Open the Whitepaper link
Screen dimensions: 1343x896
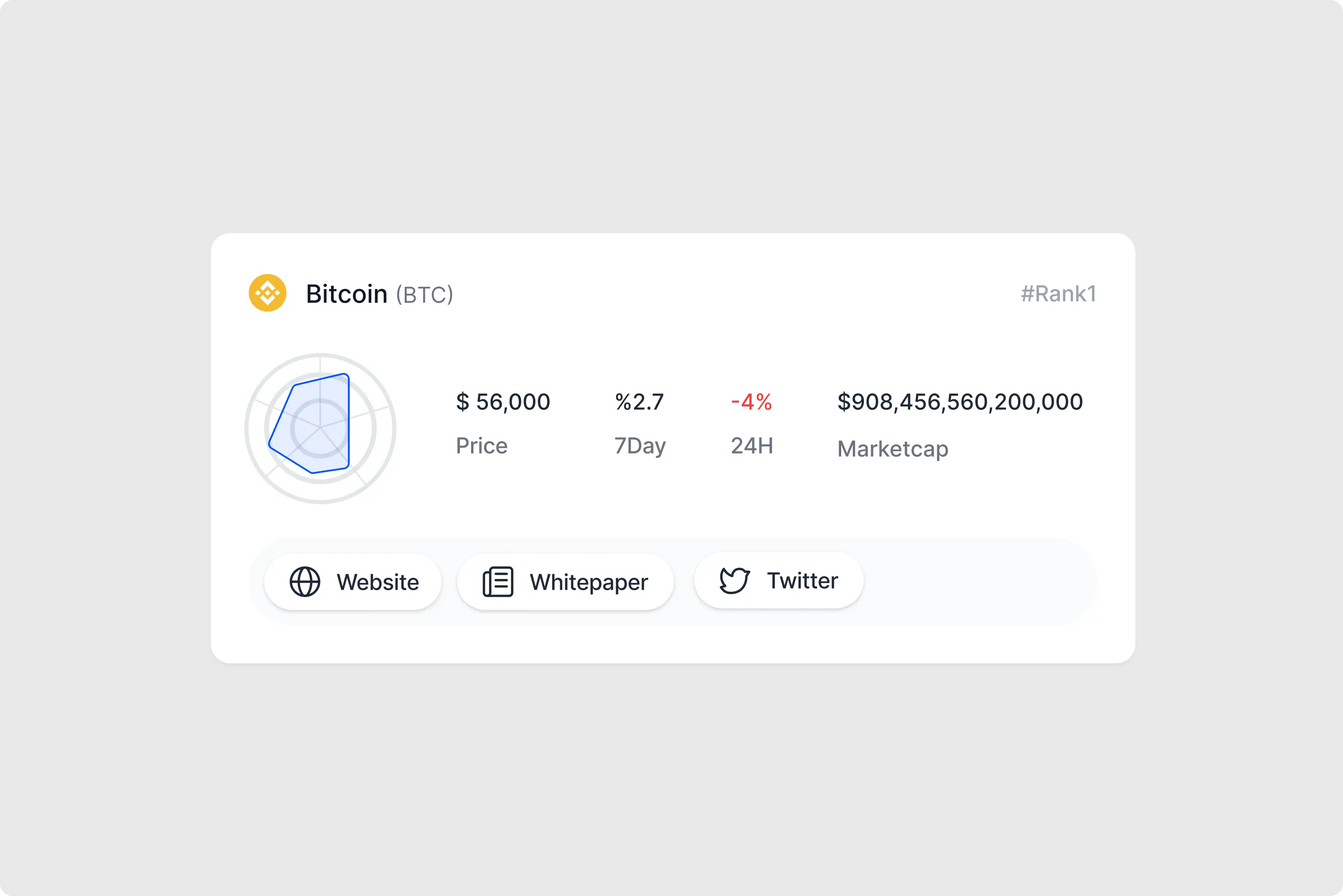588,582
